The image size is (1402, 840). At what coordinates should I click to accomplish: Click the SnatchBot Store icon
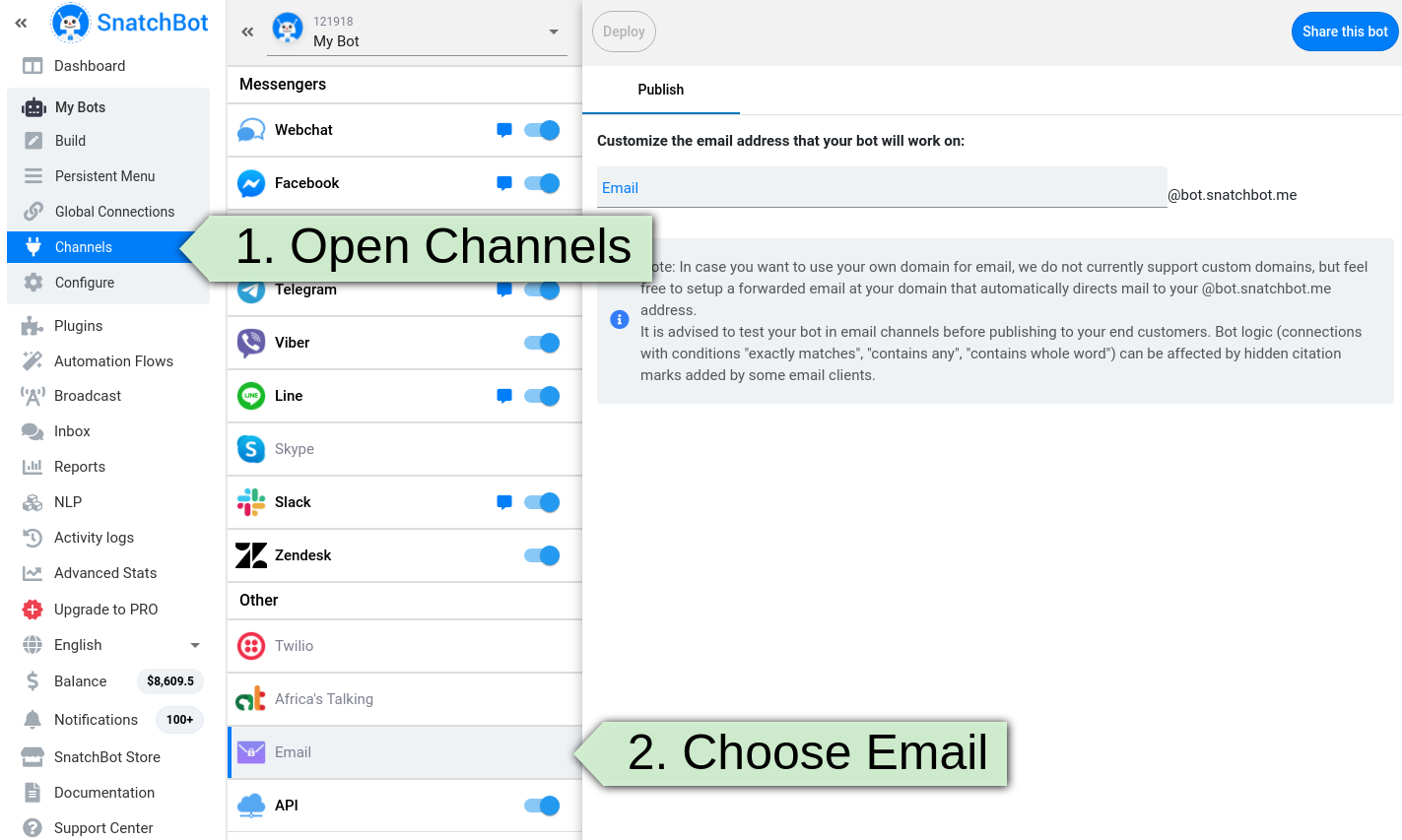pos(33,757)
